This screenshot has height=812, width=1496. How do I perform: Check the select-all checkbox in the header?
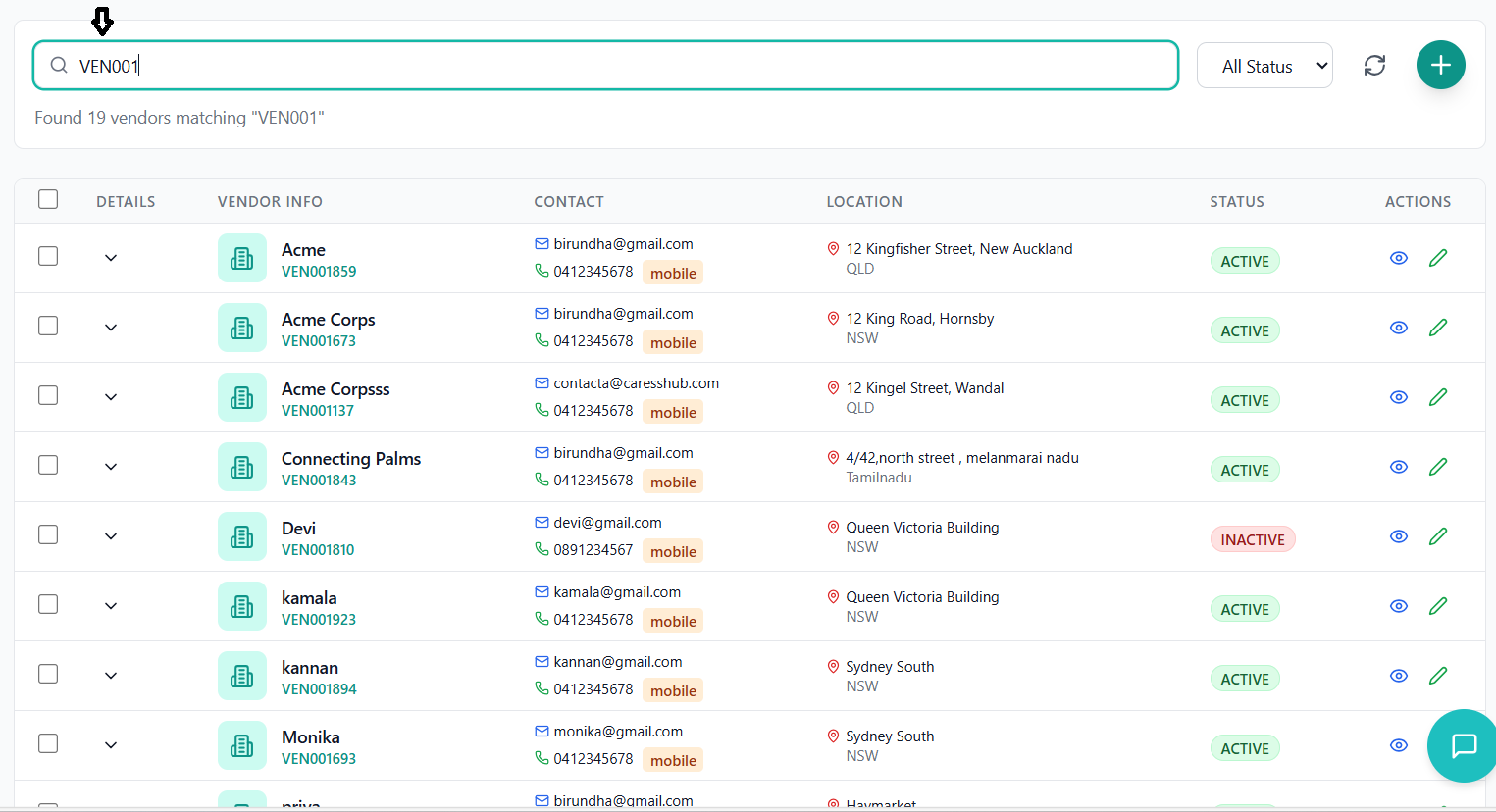(x=47, y=198)
